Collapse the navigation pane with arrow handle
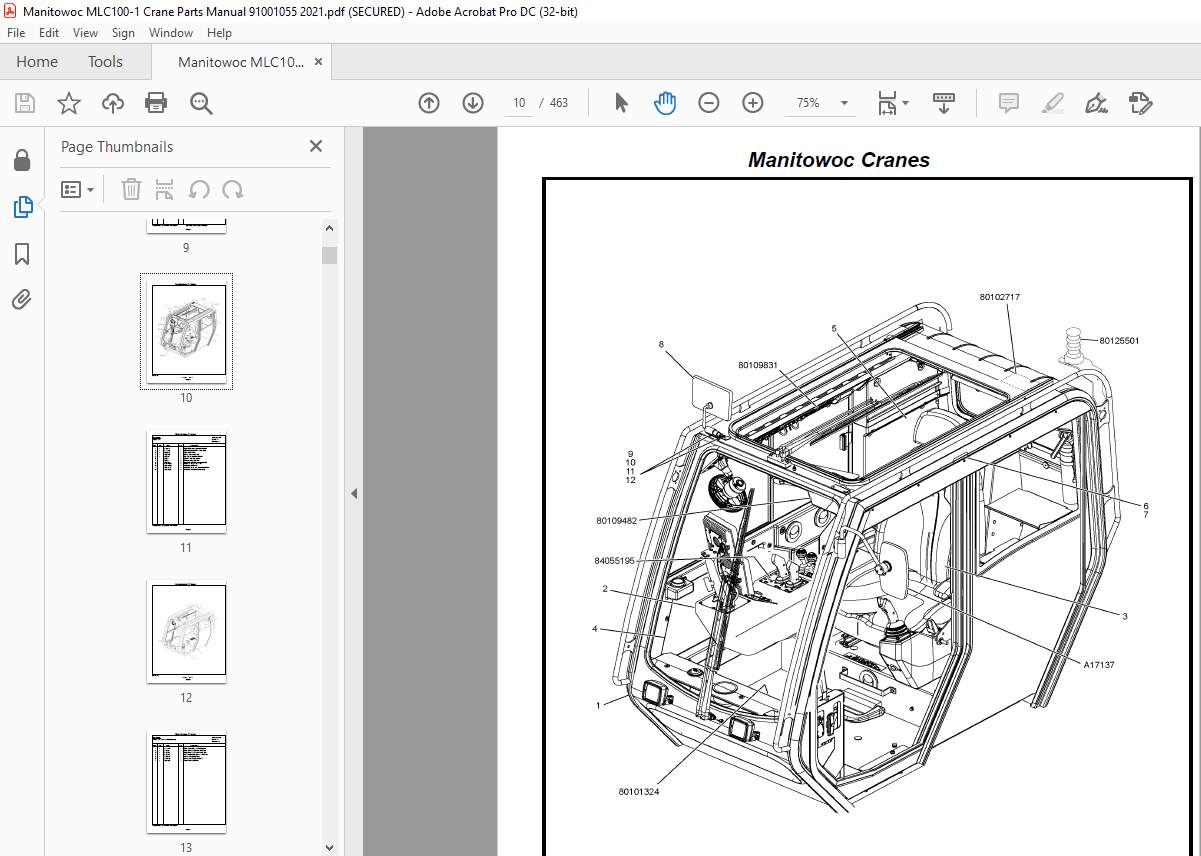The width and height of the screenshot is (1201, 856). 354,493
